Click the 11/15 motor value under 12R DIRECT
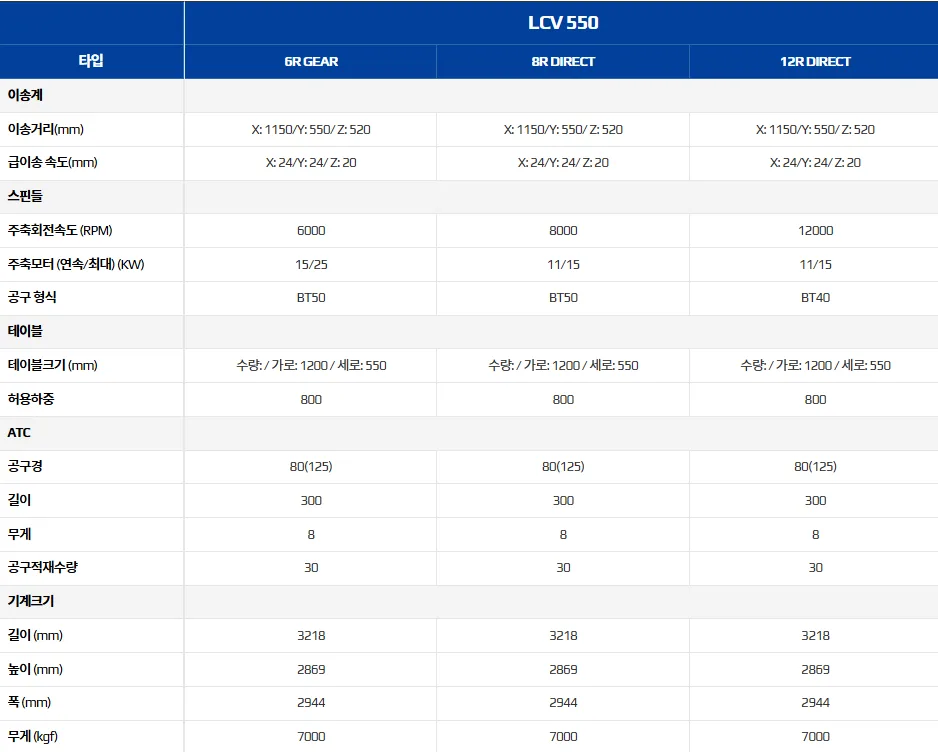 (x=815, y=264)
